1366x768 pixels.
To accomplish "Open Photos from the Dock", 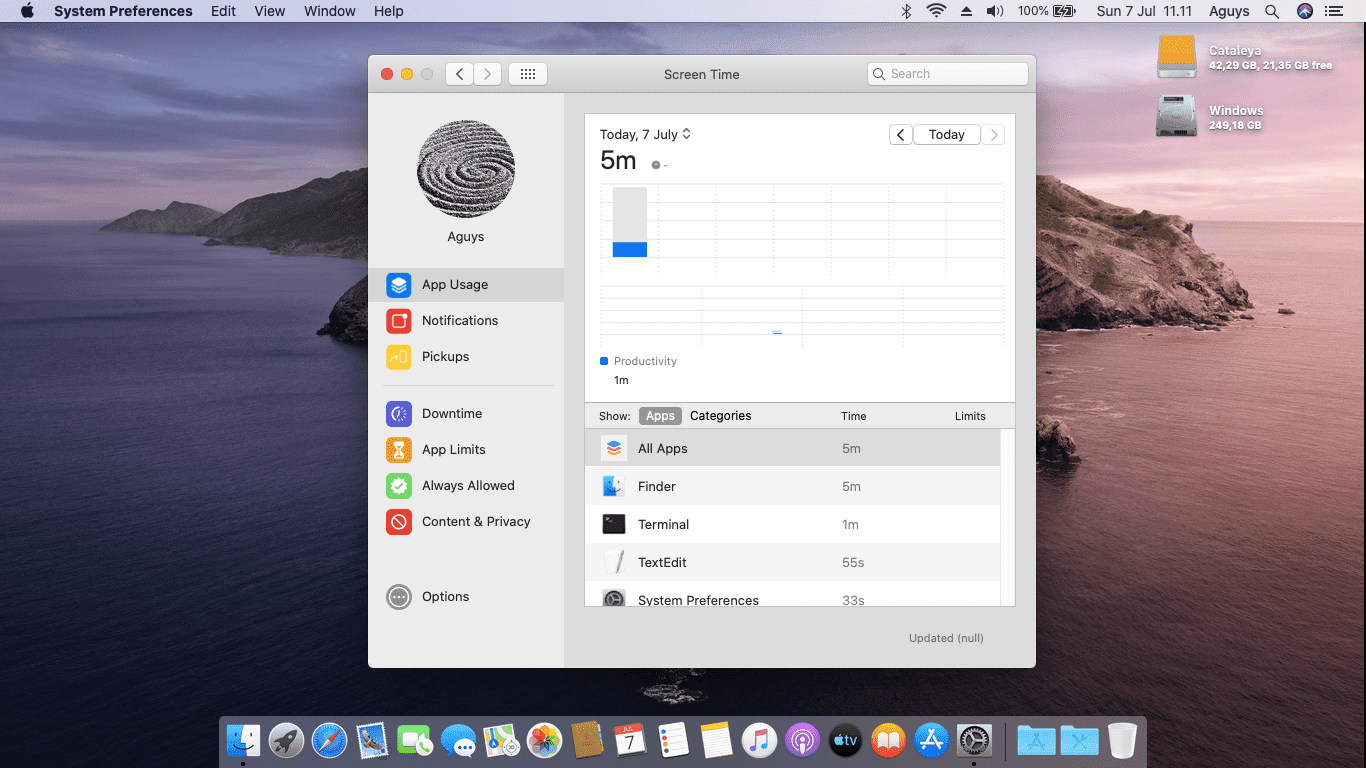I will (x=544, y=740).
